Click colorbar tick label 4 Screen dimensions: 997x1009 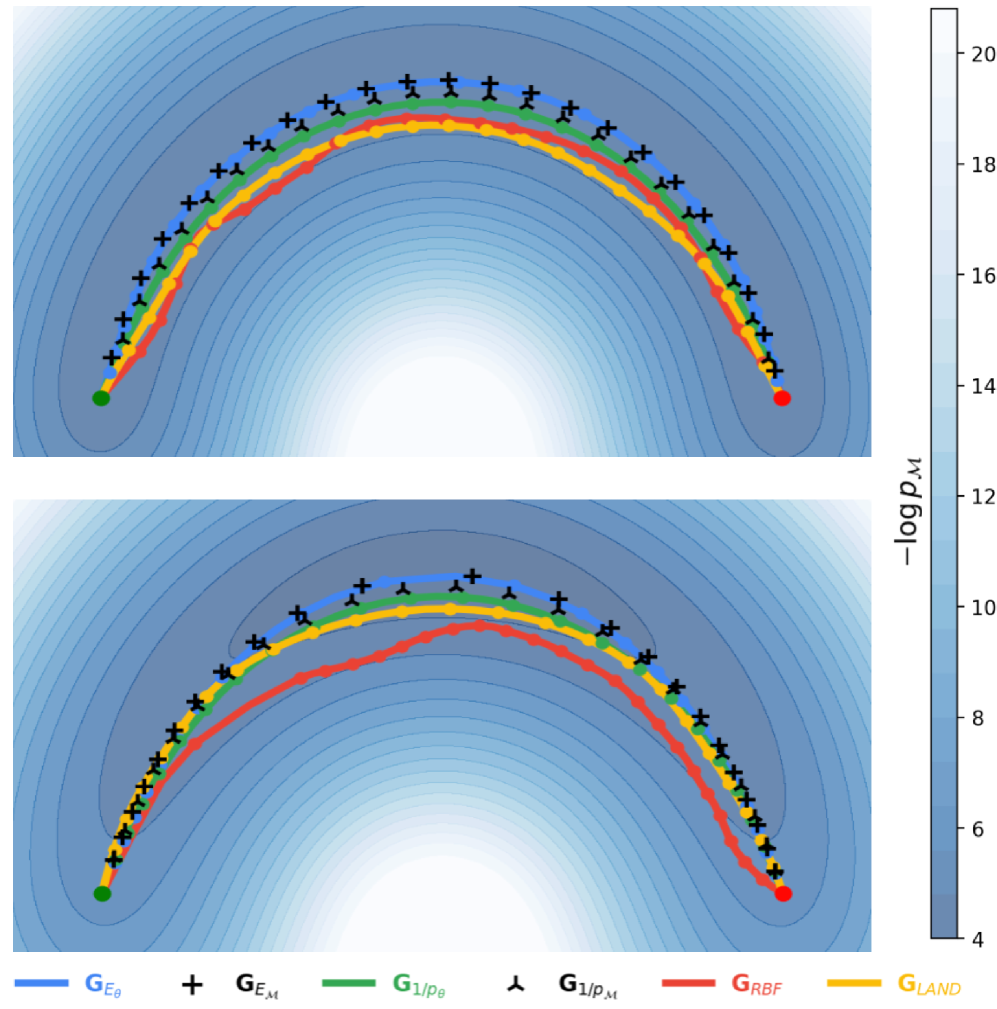pyautogui.click(x=977, y=940)
